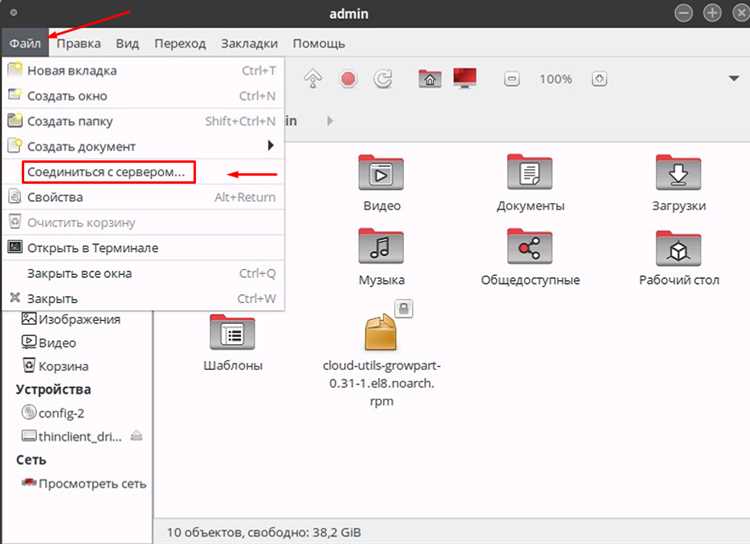The width and height of the screenshot is (750, 544).
Task: Open the Видео folder icon
Action: point(381,173)
